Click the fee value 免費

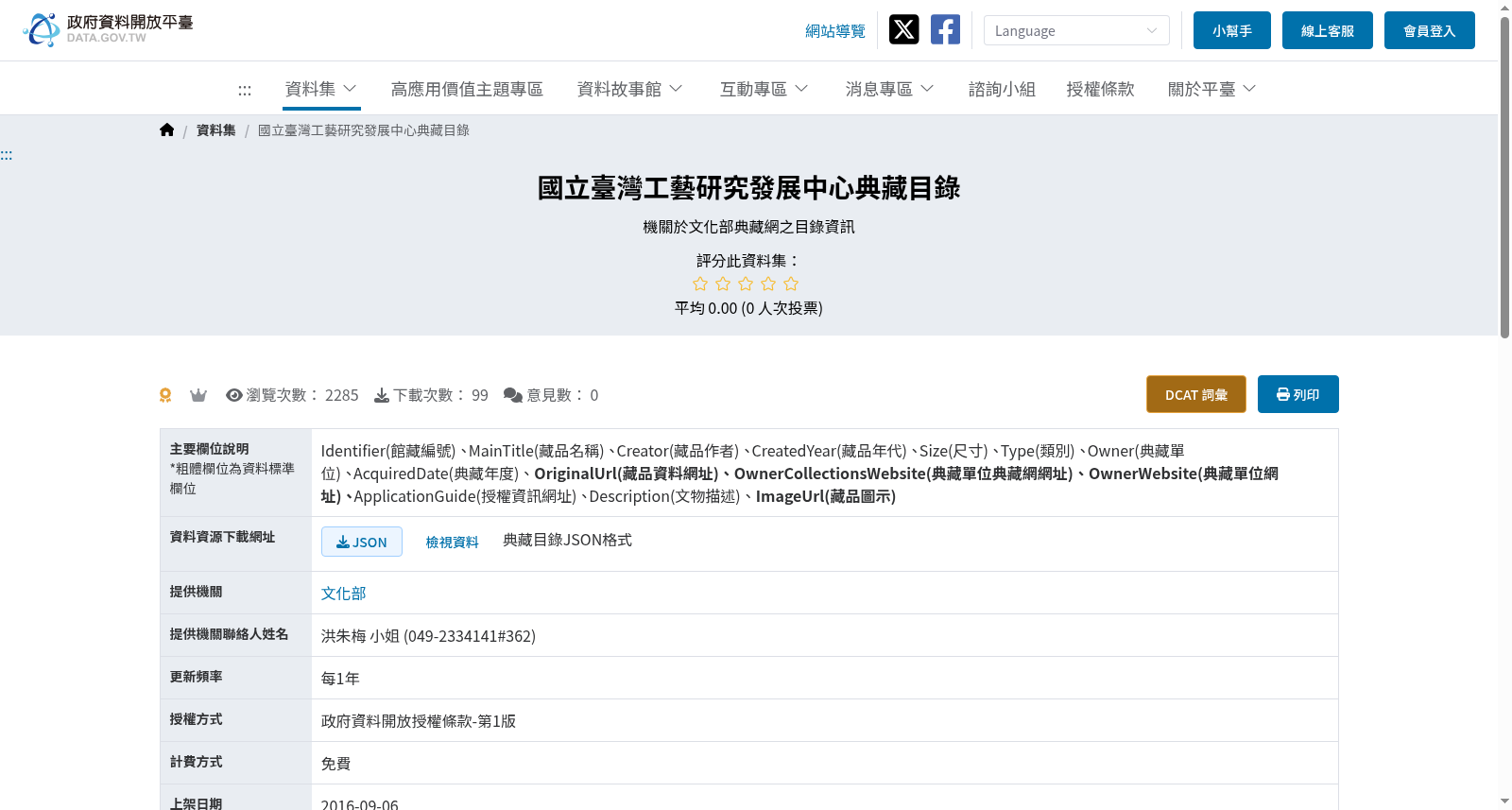coord(335,764)
